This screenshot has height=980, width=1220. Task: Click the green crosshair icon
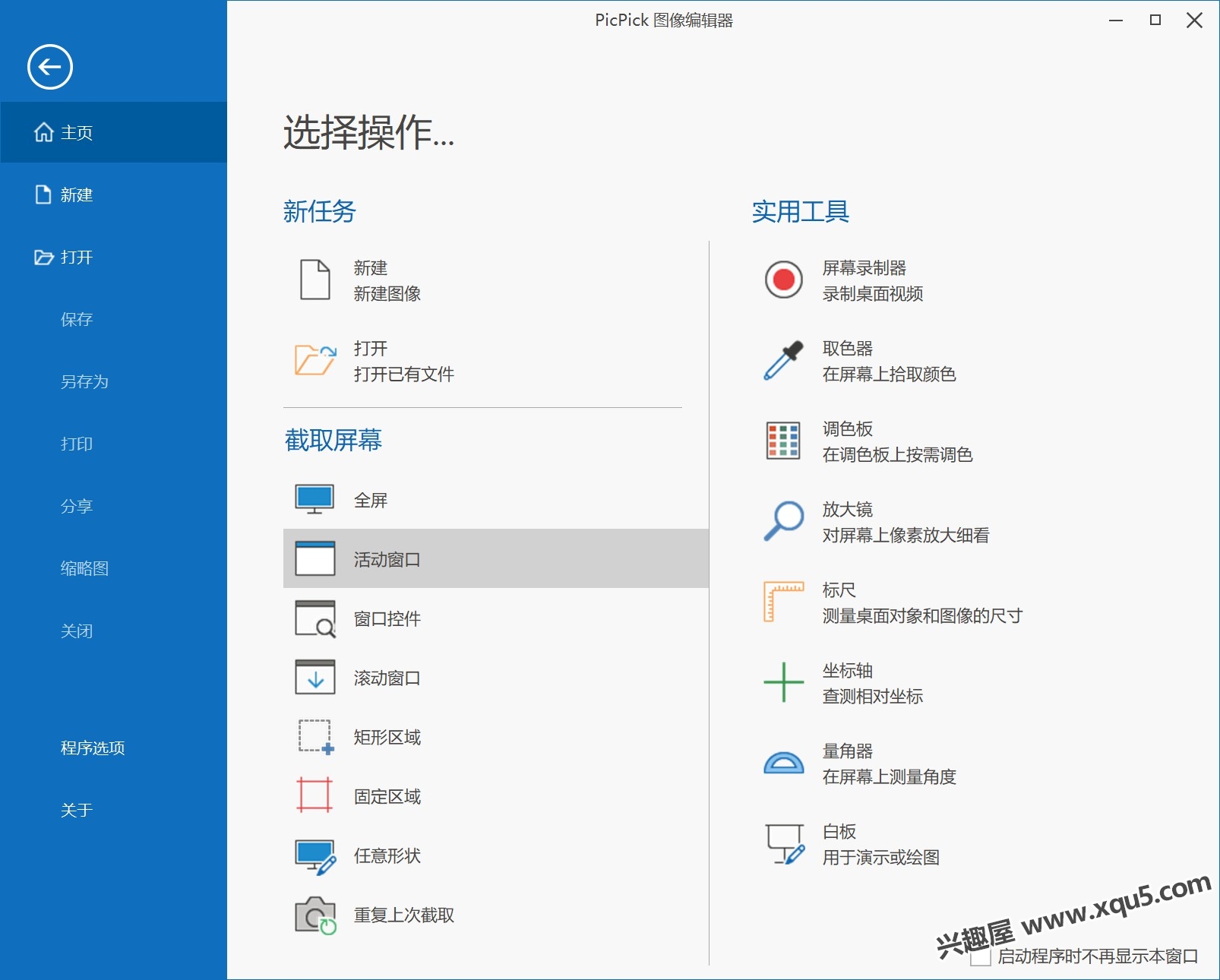pyautogui.click(x=783, y=682)
